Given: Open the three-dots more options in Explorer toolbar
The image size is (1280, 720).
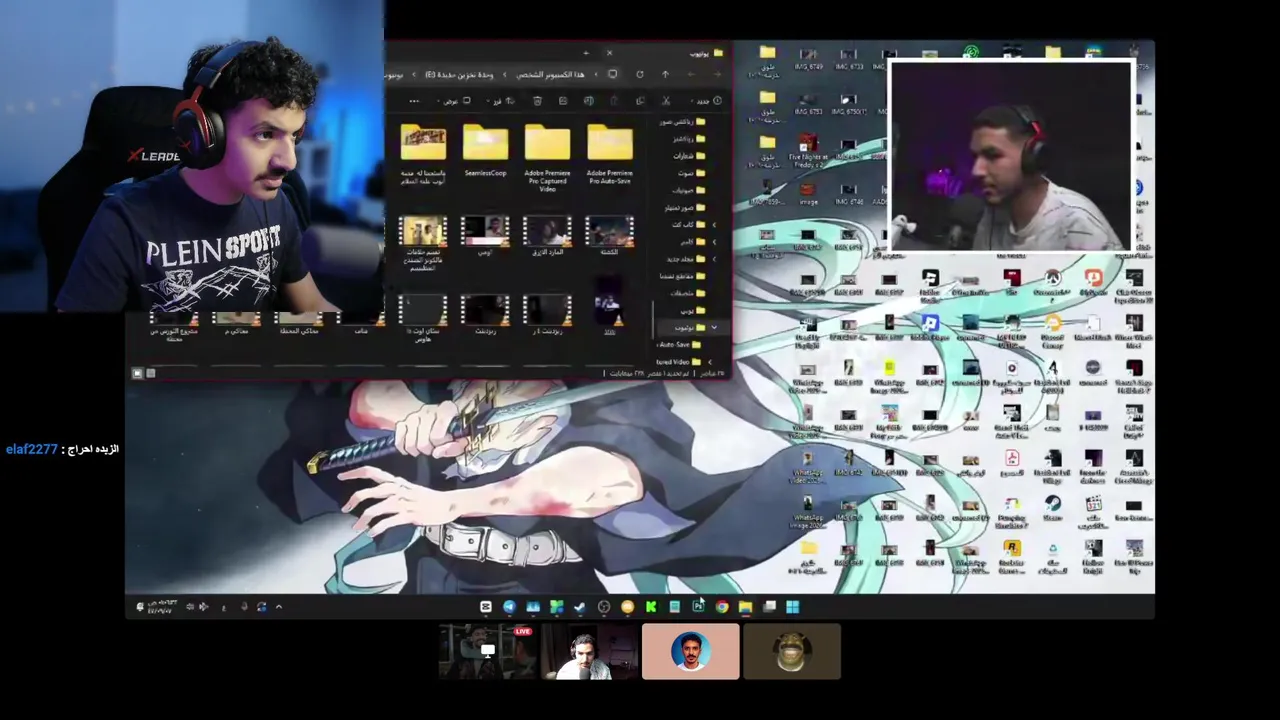Looking at the screenshot, I should (x=414, y=101).
